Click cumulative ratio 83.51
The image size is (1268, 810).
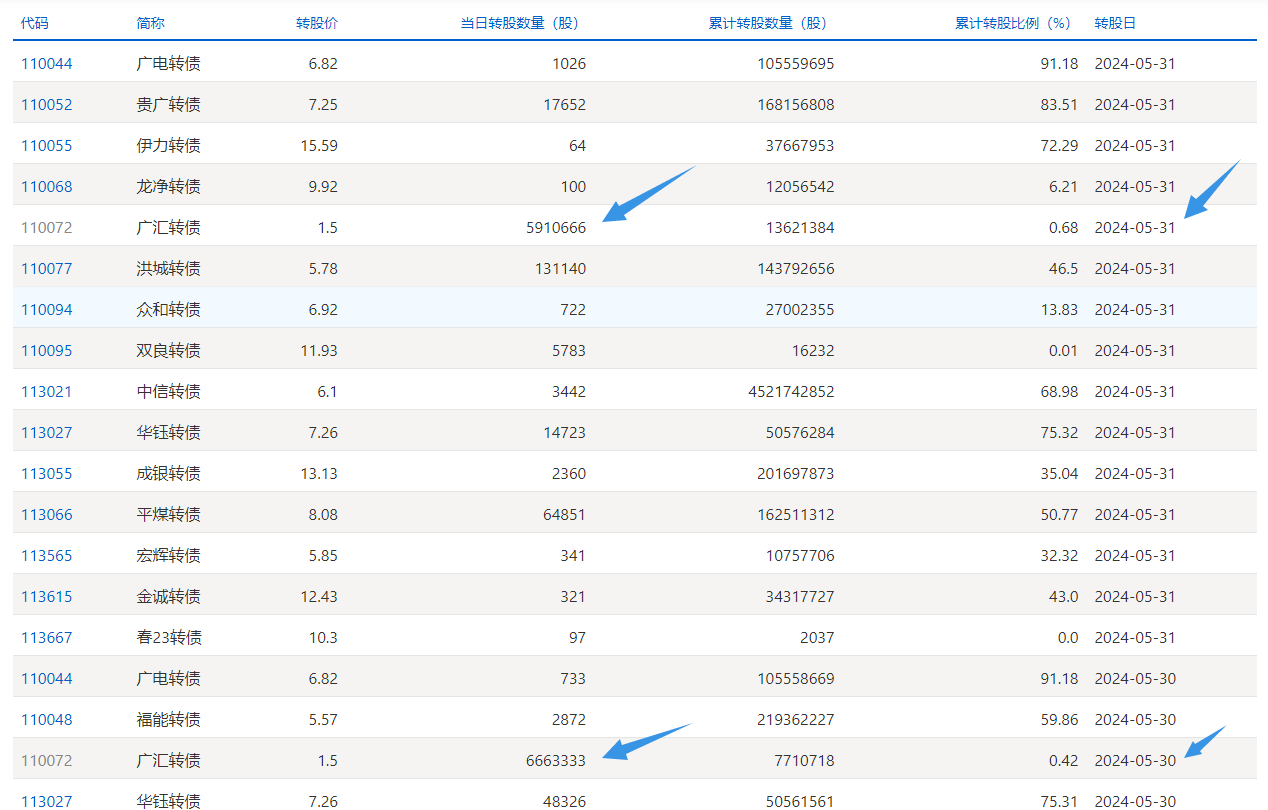(1059, 105)
